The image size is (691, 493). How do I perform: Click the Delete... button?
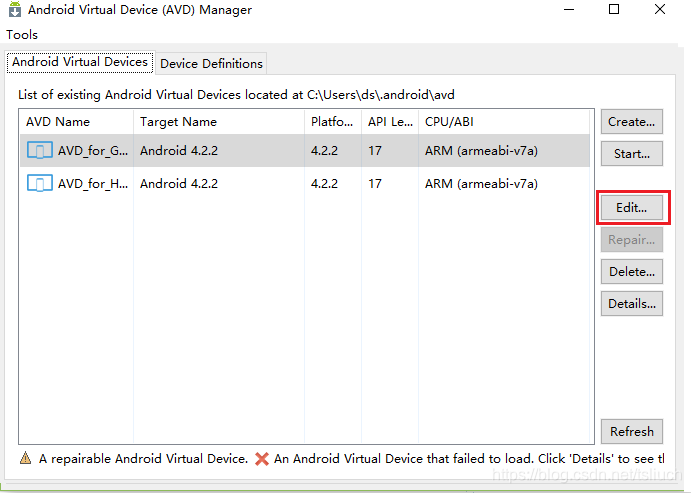coord(632,272)
